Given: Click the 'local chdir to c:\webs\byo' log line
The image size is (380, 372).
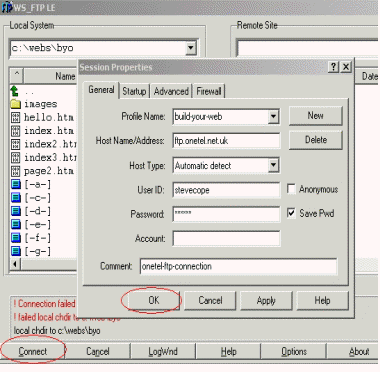Looking at the screenshot, I should 57,331.
